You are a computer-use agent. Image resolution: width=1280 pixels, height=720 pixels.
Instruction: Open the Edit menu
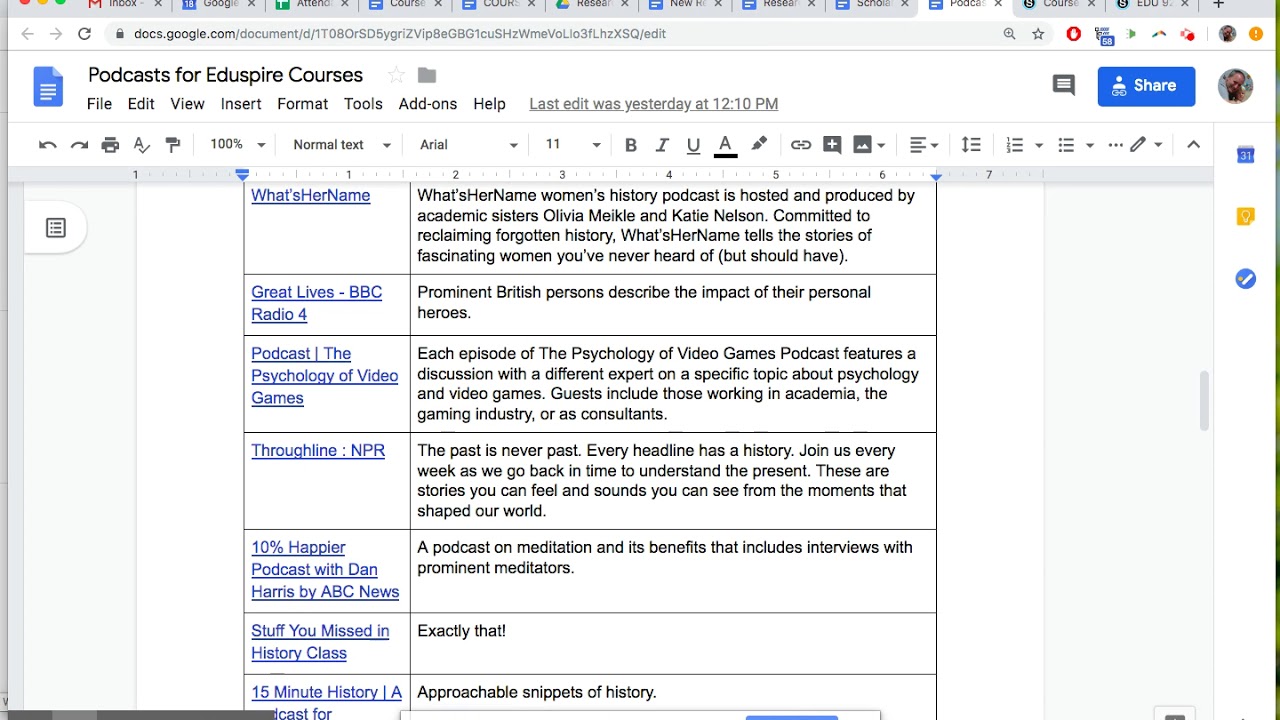tap(141, 104)
